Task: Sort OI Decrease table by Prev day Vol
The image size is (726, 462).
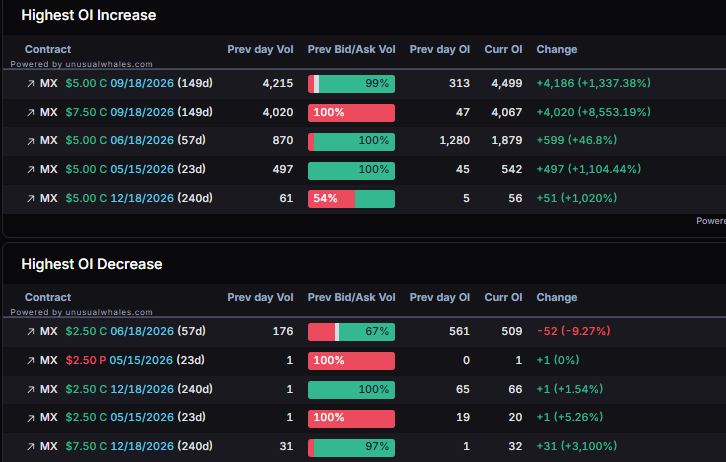Action: tap(260, 297)
